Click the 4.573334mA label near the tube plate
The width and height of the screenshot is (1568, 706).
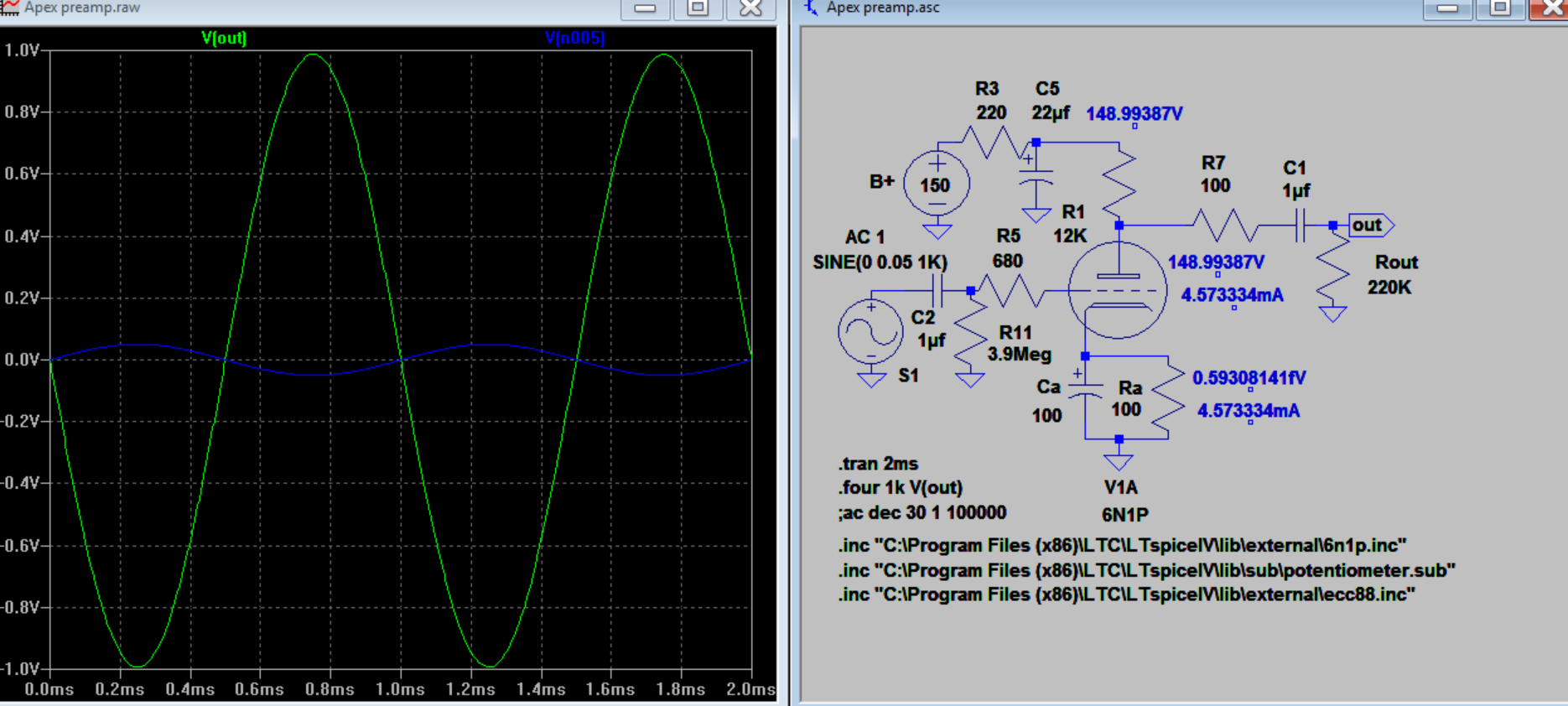[x=1232, y=295]
